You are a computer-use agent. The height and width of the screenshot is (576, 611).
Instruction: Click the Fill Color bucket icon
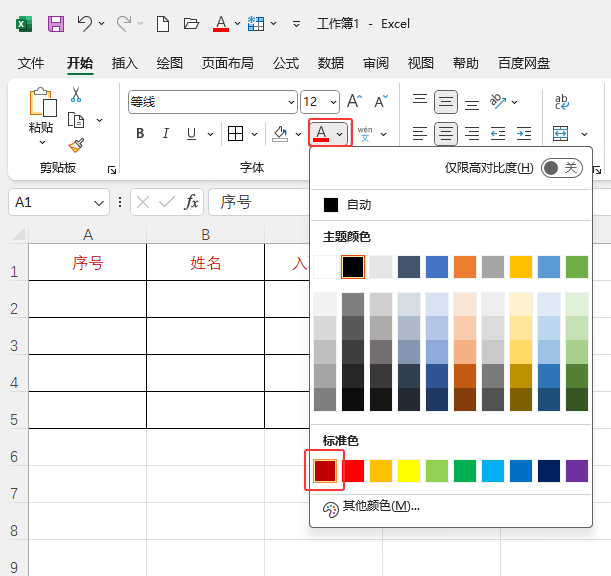point(280,134)
